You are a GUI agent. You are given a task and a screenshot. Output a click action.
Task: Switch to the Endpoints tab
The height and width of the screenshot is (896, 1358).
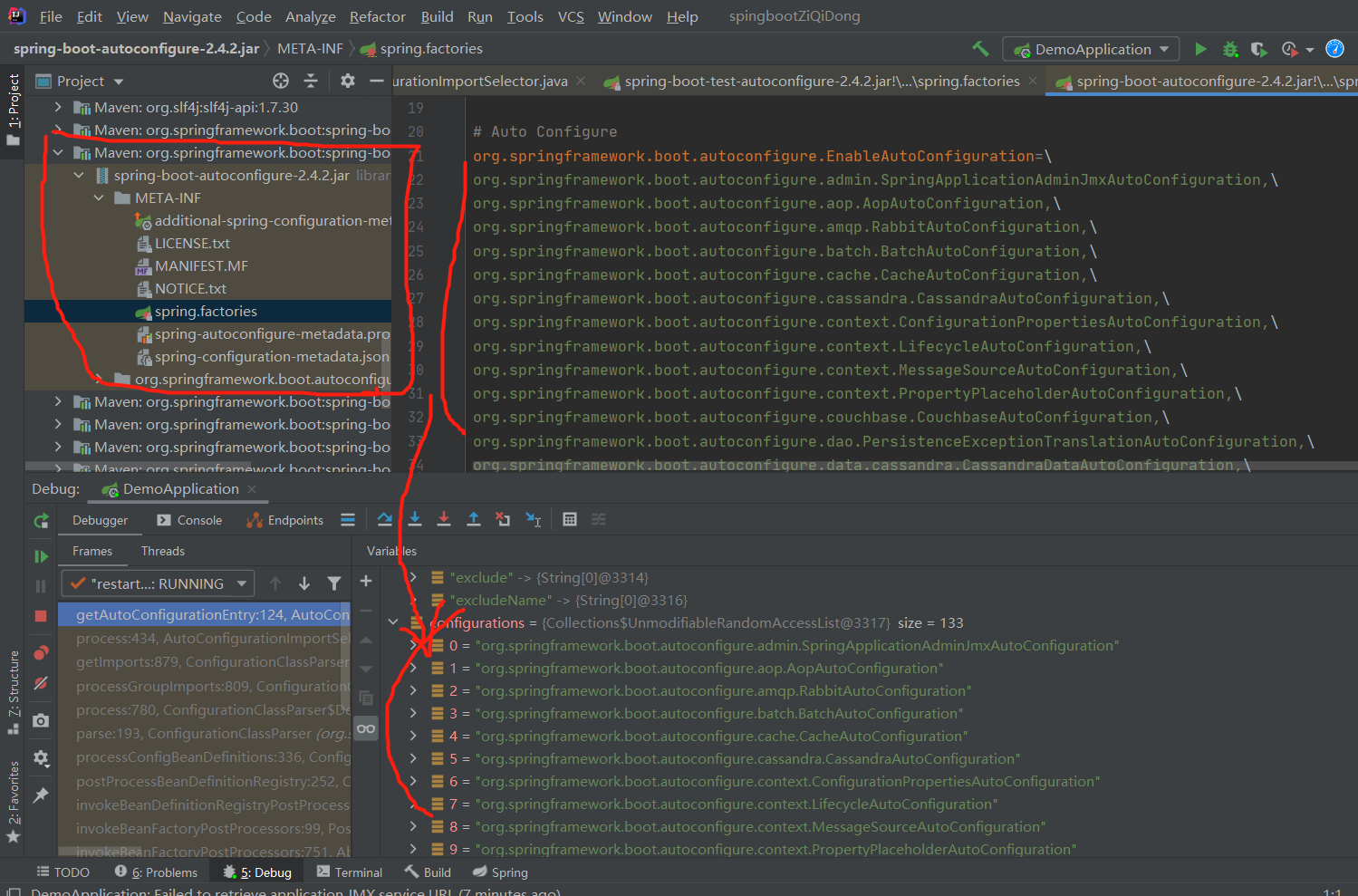(284, 520)
